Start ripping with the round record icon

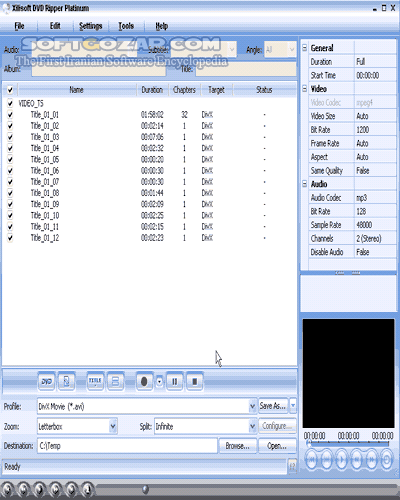(x=144, y=381)
